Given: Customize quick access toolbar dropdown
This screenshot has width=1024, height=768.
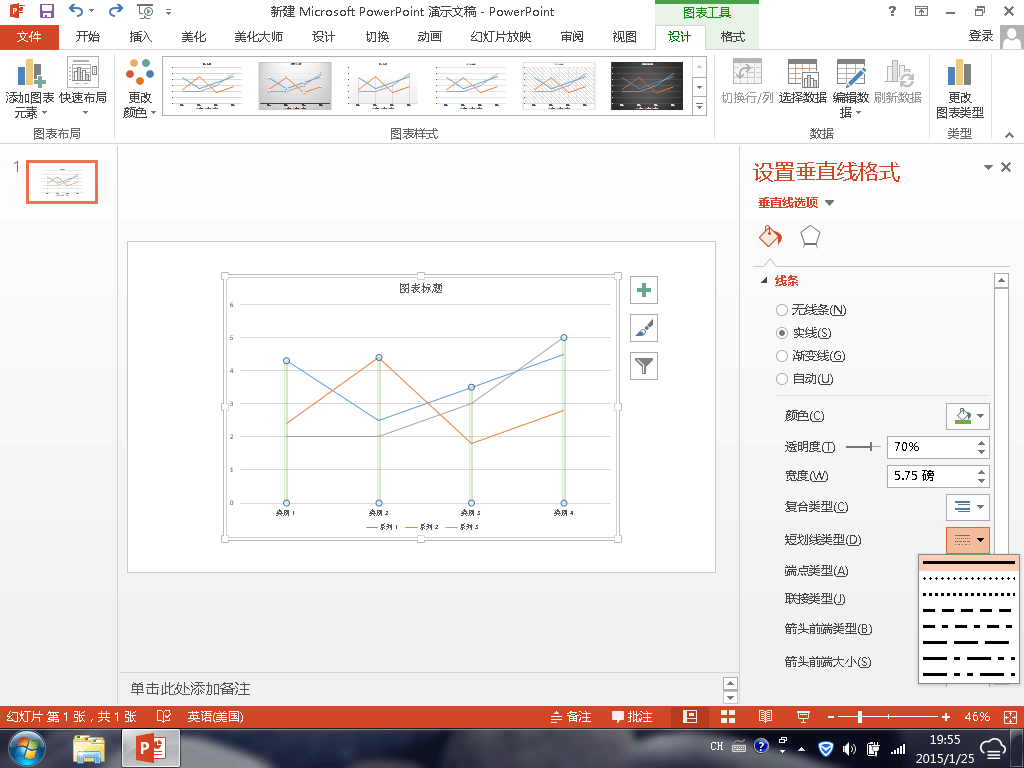Looking at the screenshot, I should (x=168, y=12).
